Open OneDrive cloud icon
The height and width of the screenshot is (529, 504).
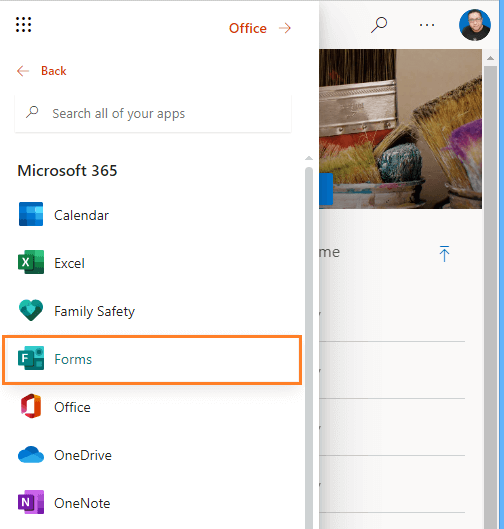click(31, 454)
